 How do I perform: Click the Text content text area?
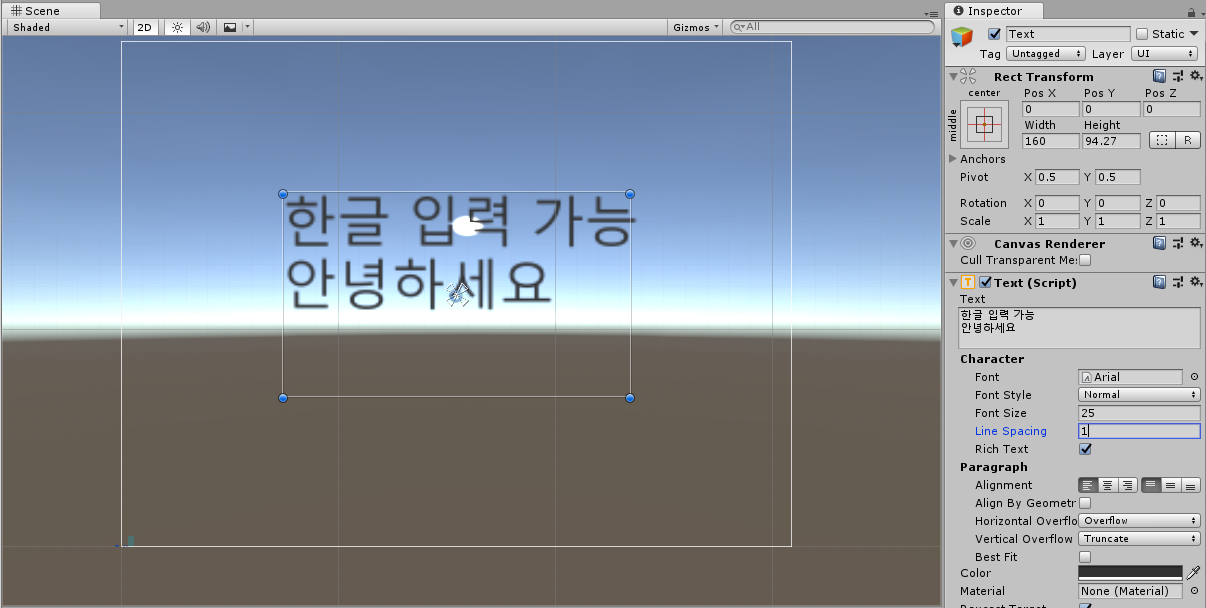click(1079, 328)
